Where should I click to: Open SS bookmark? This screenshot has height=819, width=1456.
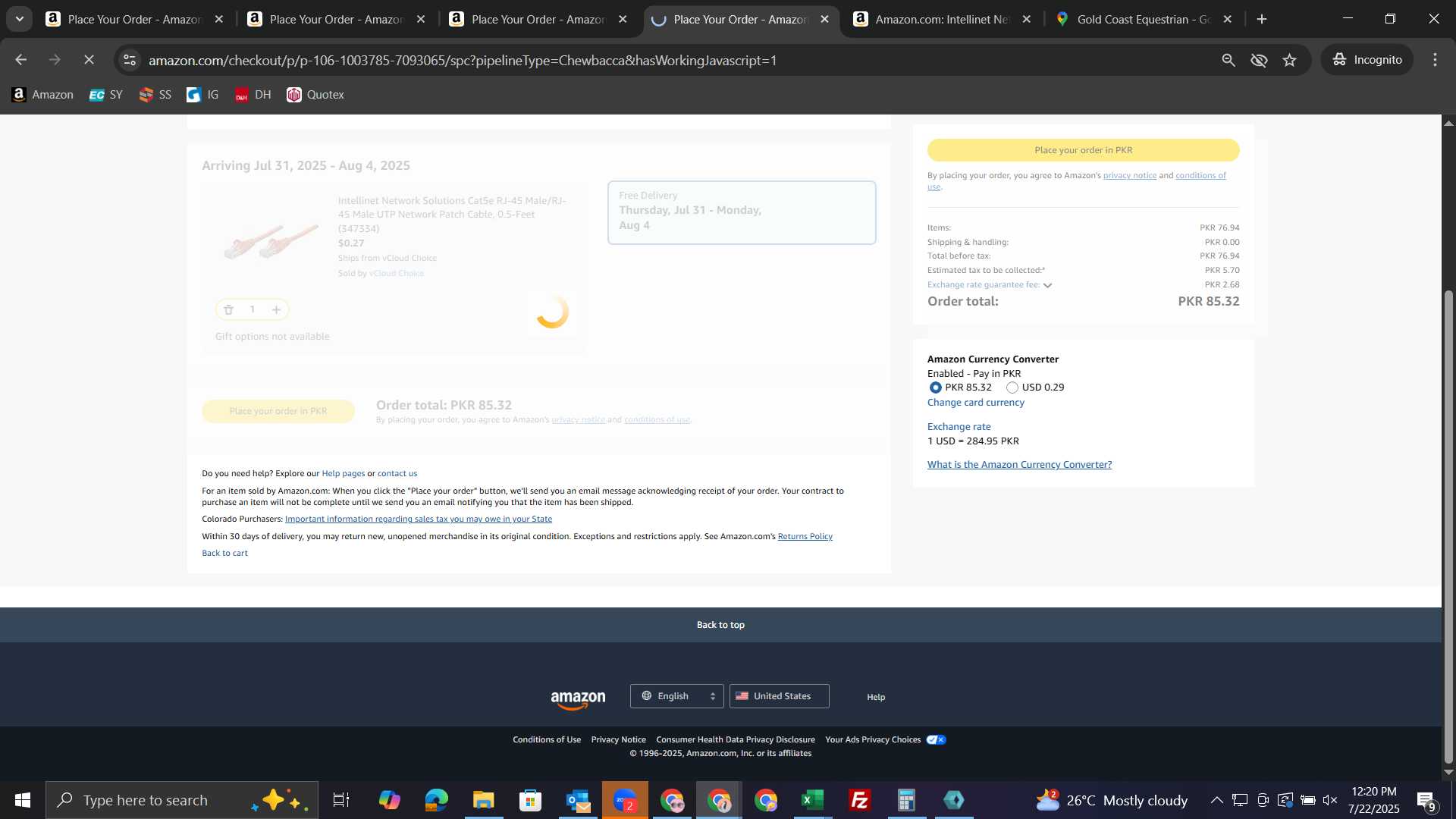click(x=155, y=95)
